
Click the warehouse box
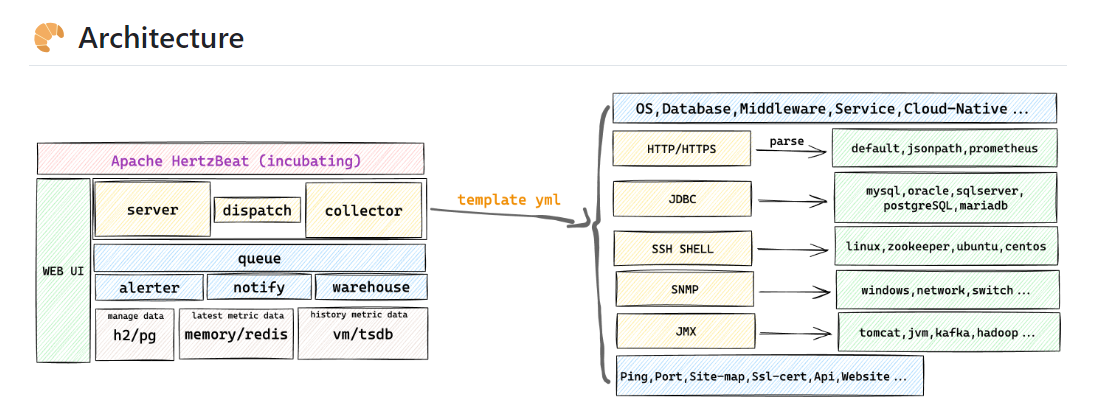click(x=371, y=287)
